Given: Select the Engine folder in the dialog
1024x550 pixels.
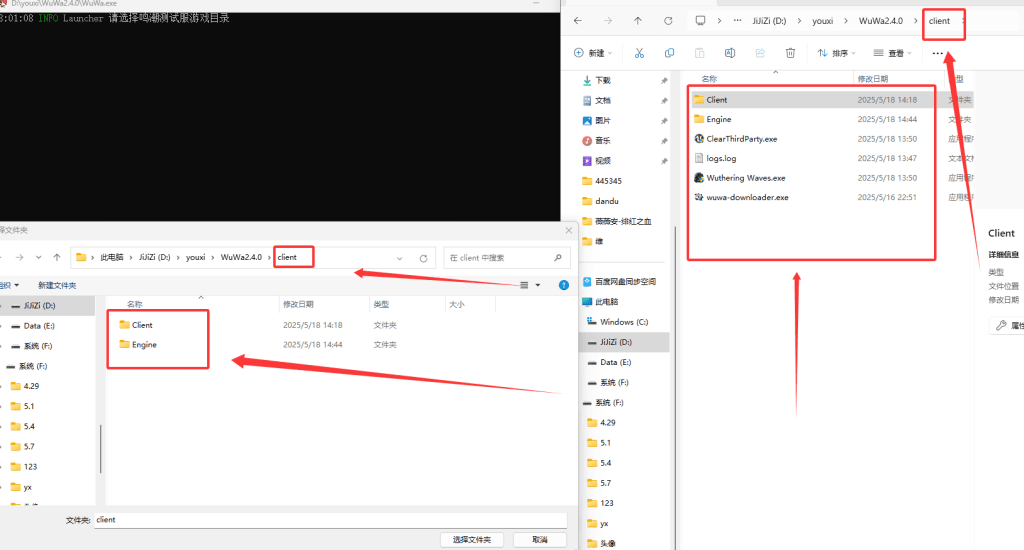Looking at the screenshot, I should coord(144,345).
